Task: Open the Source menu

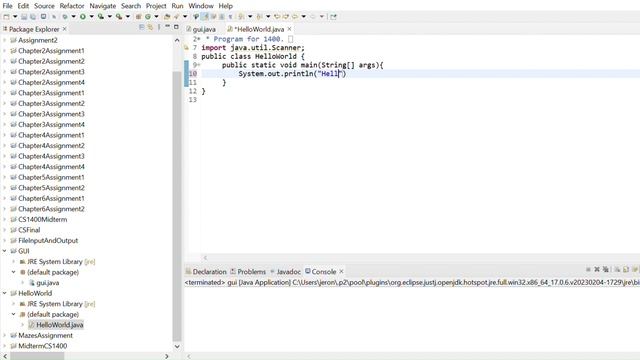Action: 44,6
